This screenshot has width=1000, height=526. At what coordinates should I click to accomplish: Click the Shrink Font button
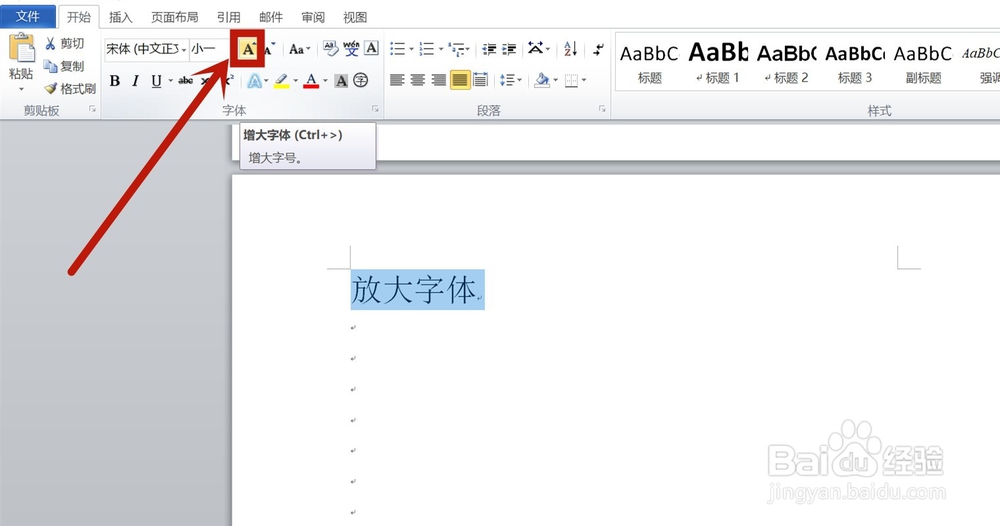point(269,48)
